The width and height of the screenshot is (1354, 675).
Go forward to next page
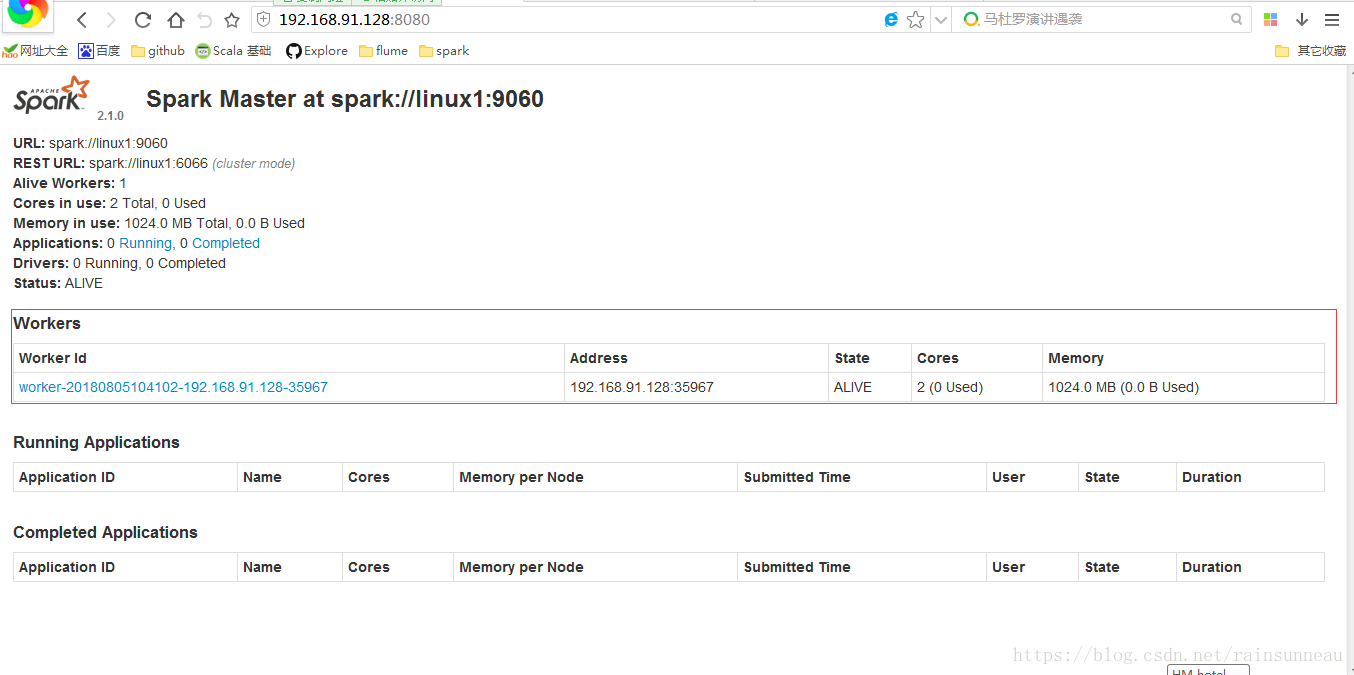tap(111, 20)
